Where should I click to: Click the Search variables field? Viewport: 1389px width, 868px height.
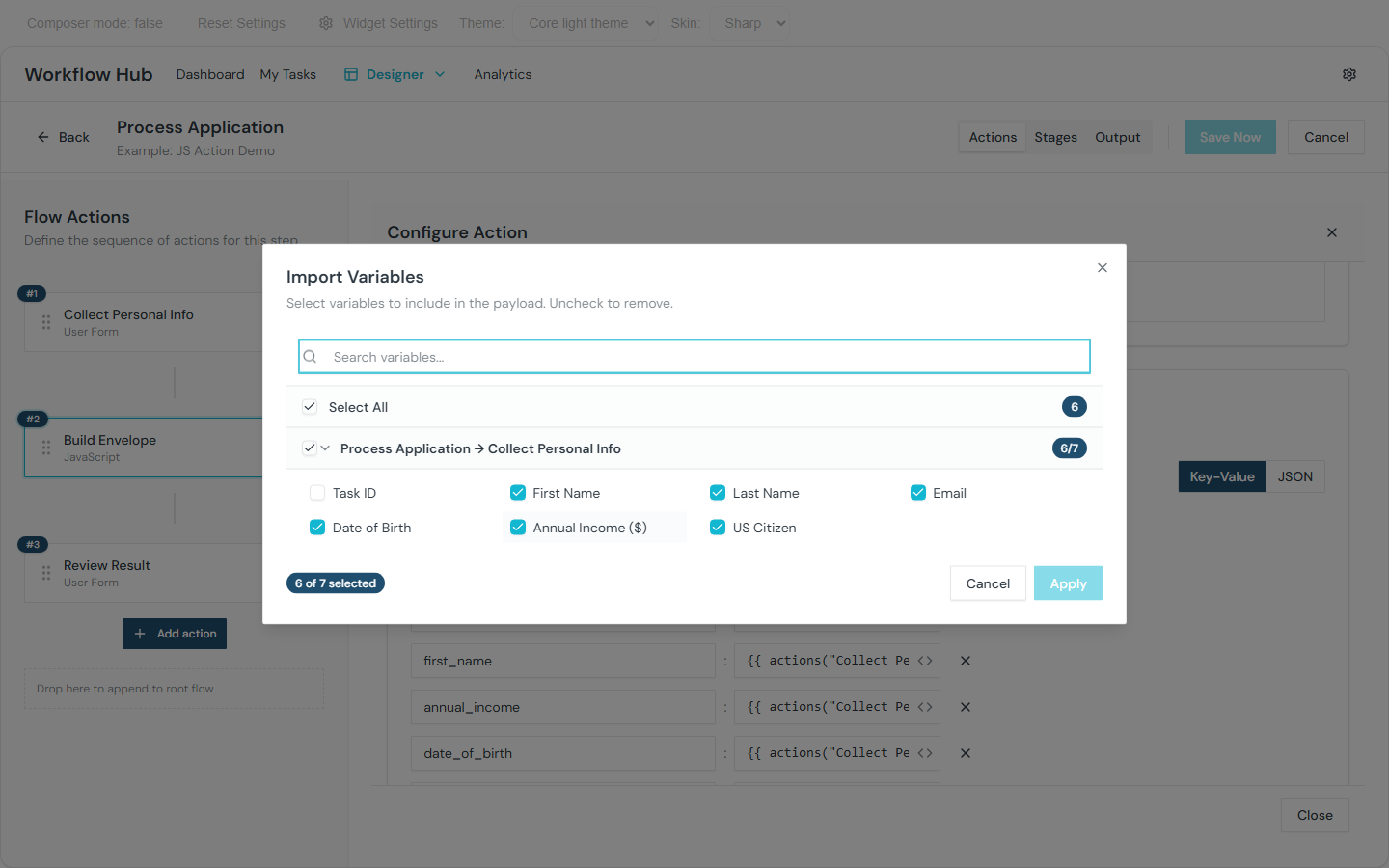point(694,357)
